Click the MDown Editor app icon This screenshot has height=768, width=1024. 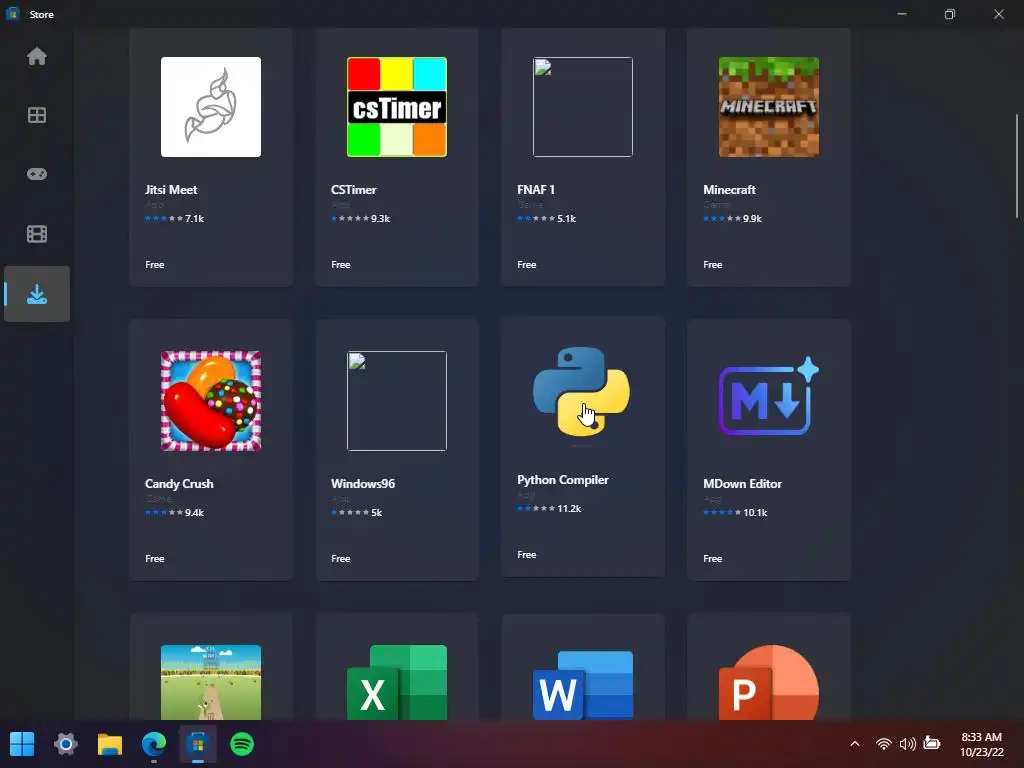[769, 396]
